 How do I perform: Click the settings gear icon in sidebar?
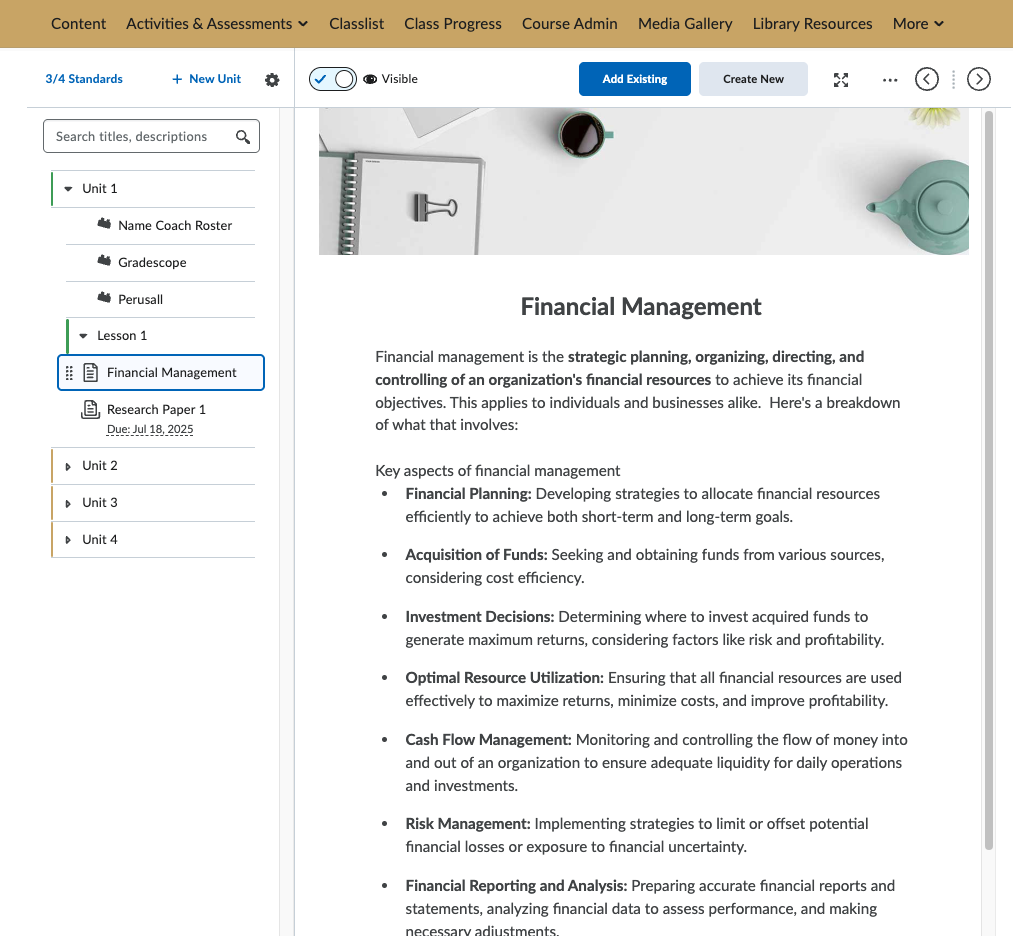coord(272,80)
